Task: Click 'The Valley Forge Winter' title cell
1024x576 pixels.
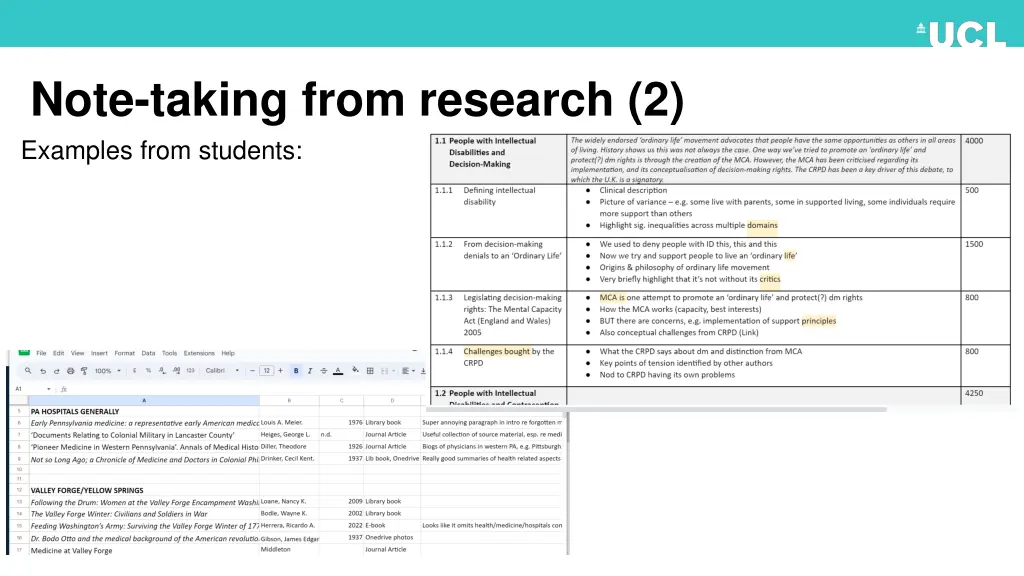Action: [144, 514]
